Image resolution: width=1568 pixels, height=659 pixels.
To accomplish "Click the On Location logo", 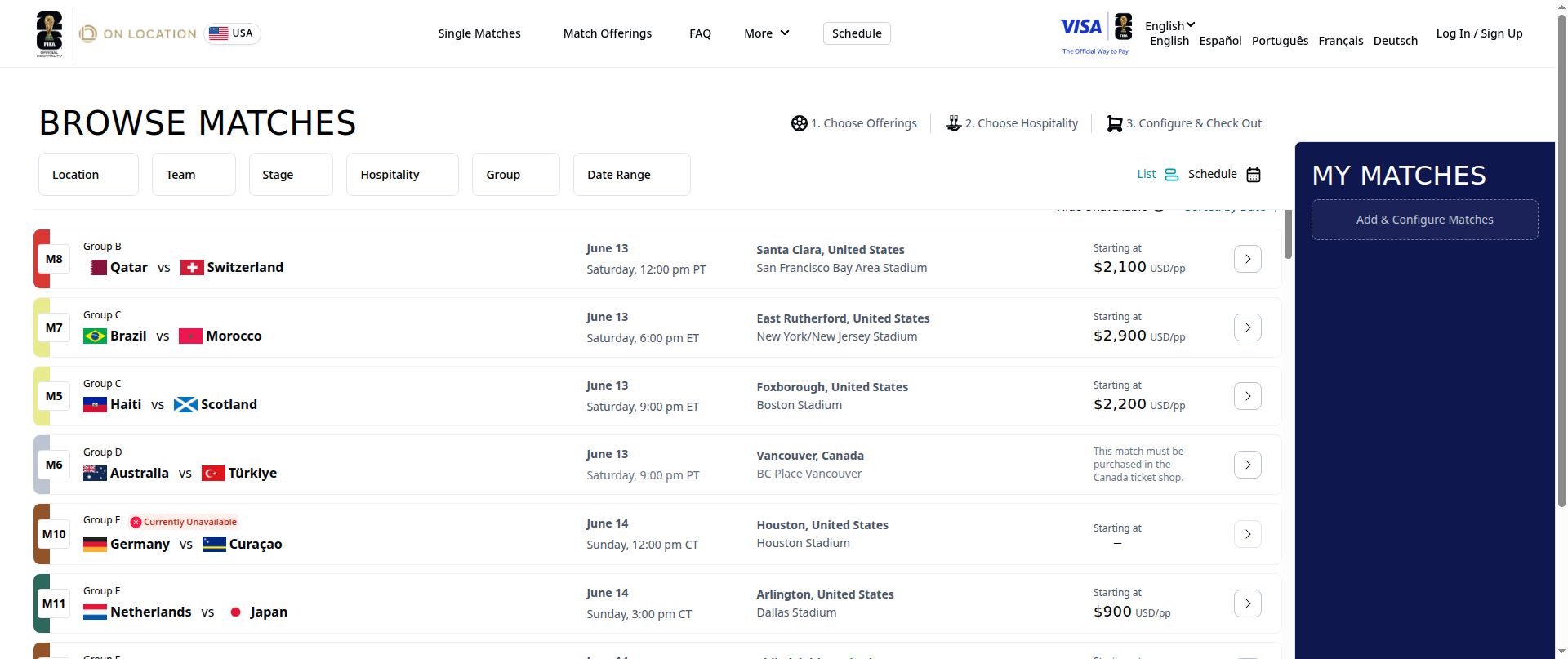I will 138,33.
